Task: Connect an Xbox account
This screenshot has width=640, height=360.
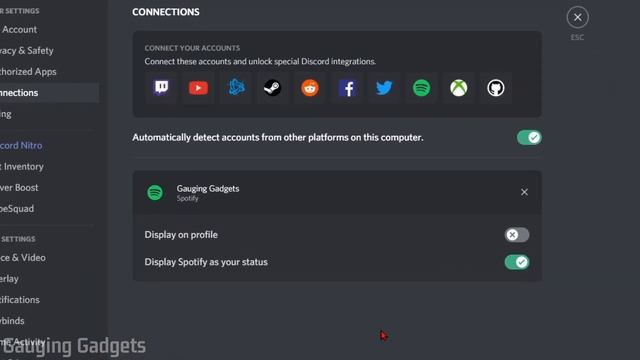Action: click(459, 88)
